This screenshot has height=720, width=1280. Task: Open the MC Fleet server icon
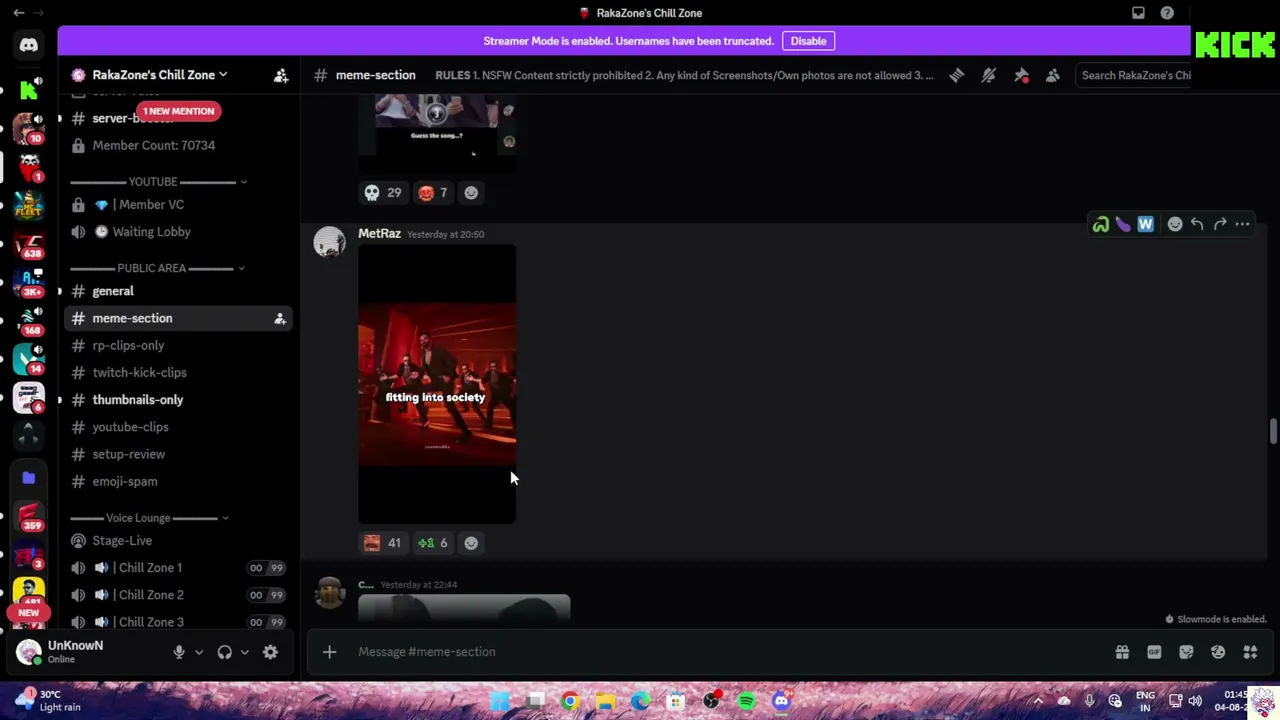pyautogui.click(x=28, y=205)
